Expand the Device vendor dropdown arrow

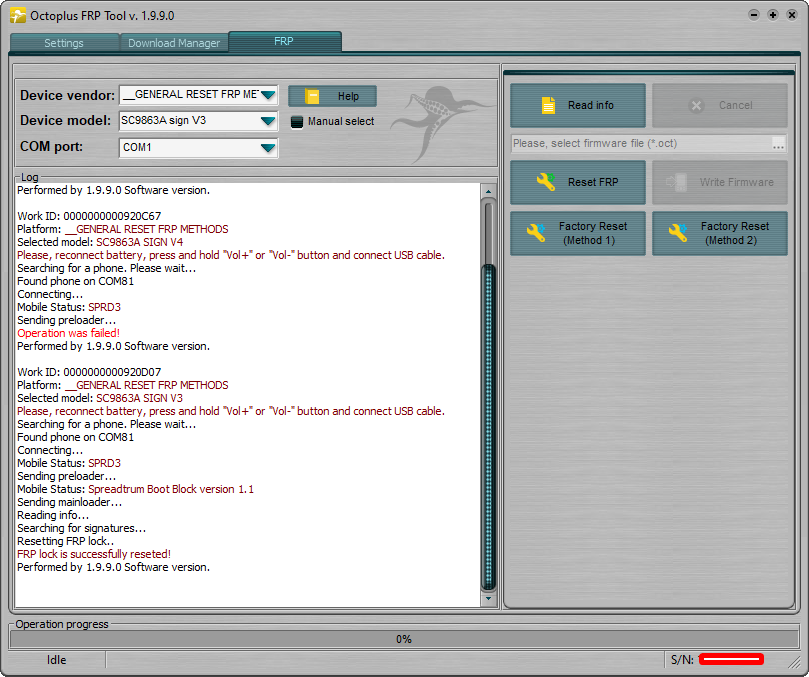coord(268,95)
